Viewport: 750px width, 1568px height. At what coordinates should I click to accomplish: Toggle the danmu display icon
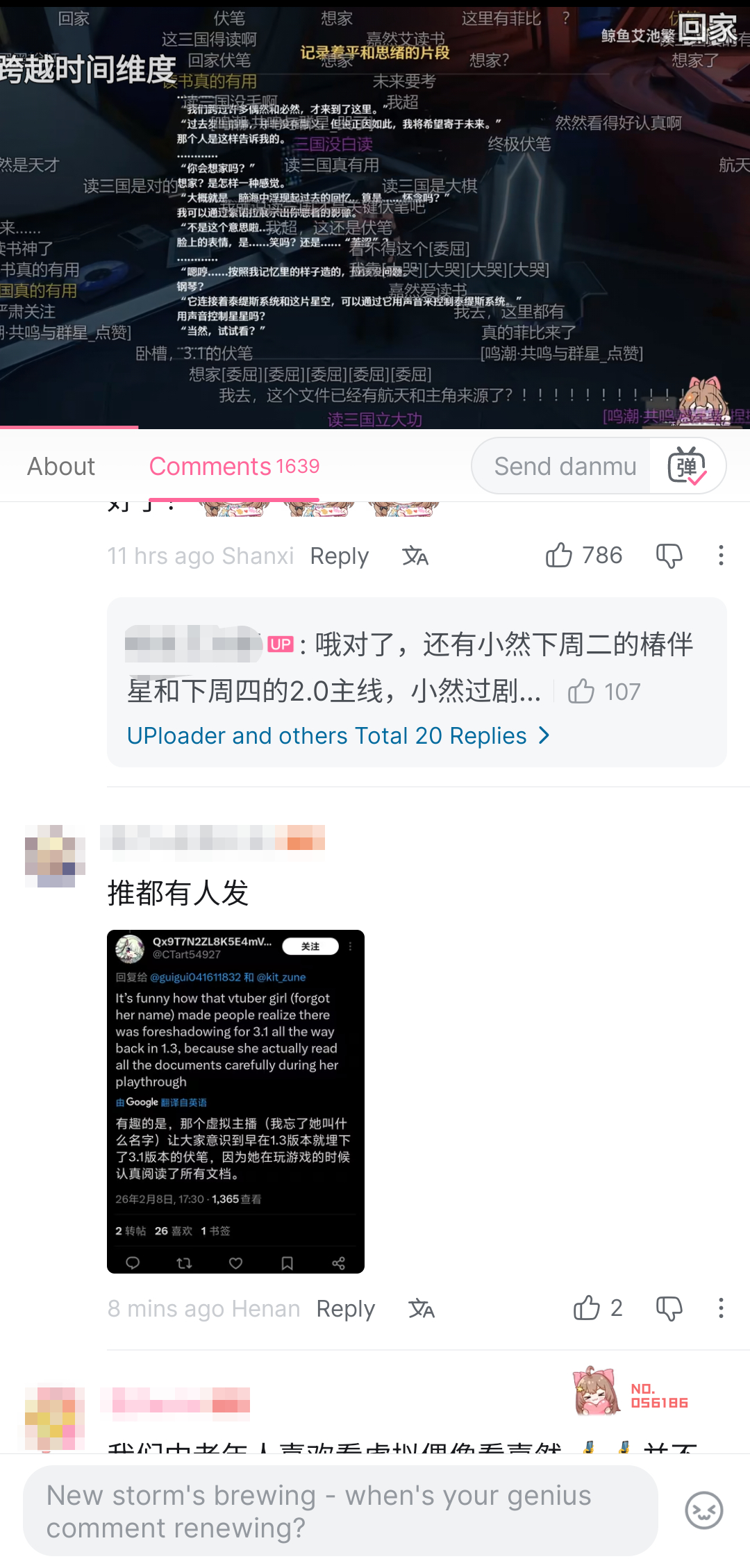click(687, 466)
